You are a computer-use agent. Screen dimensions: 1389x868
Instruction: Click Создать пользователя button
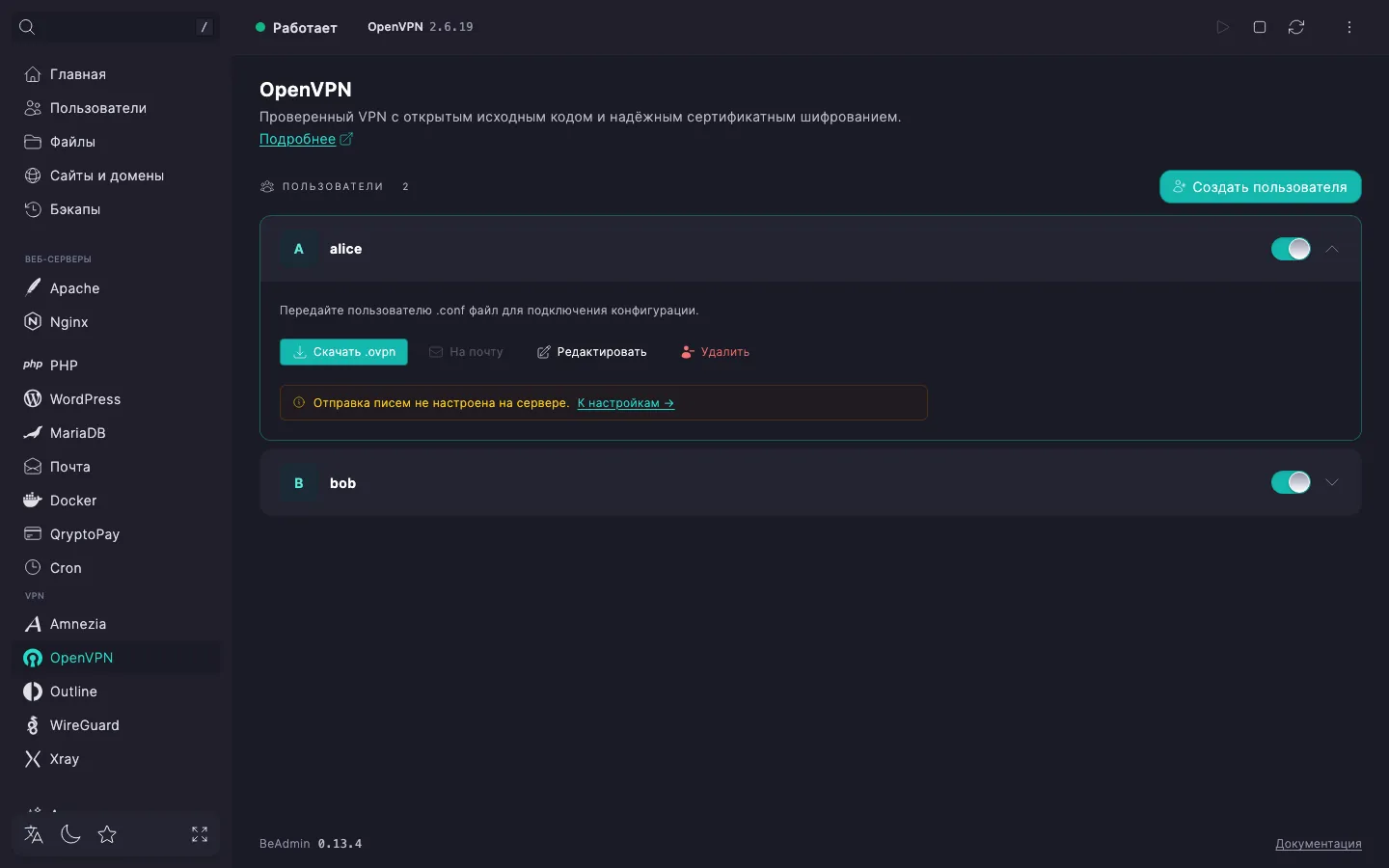pyautogui.click(x=1261, y=187)
